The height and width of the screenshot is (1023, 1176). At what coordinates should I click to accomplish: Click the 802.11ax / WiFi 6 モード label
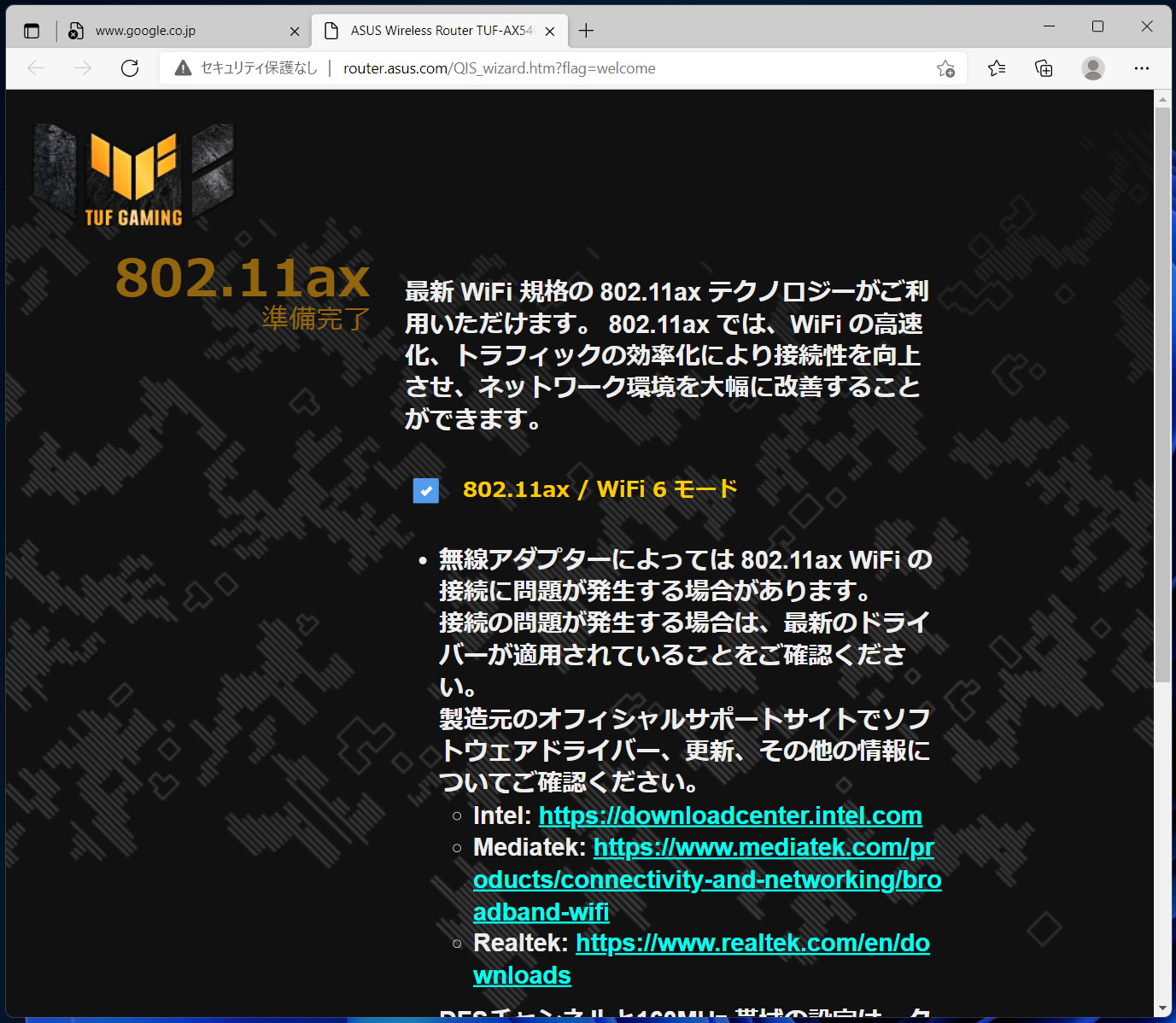600,489
